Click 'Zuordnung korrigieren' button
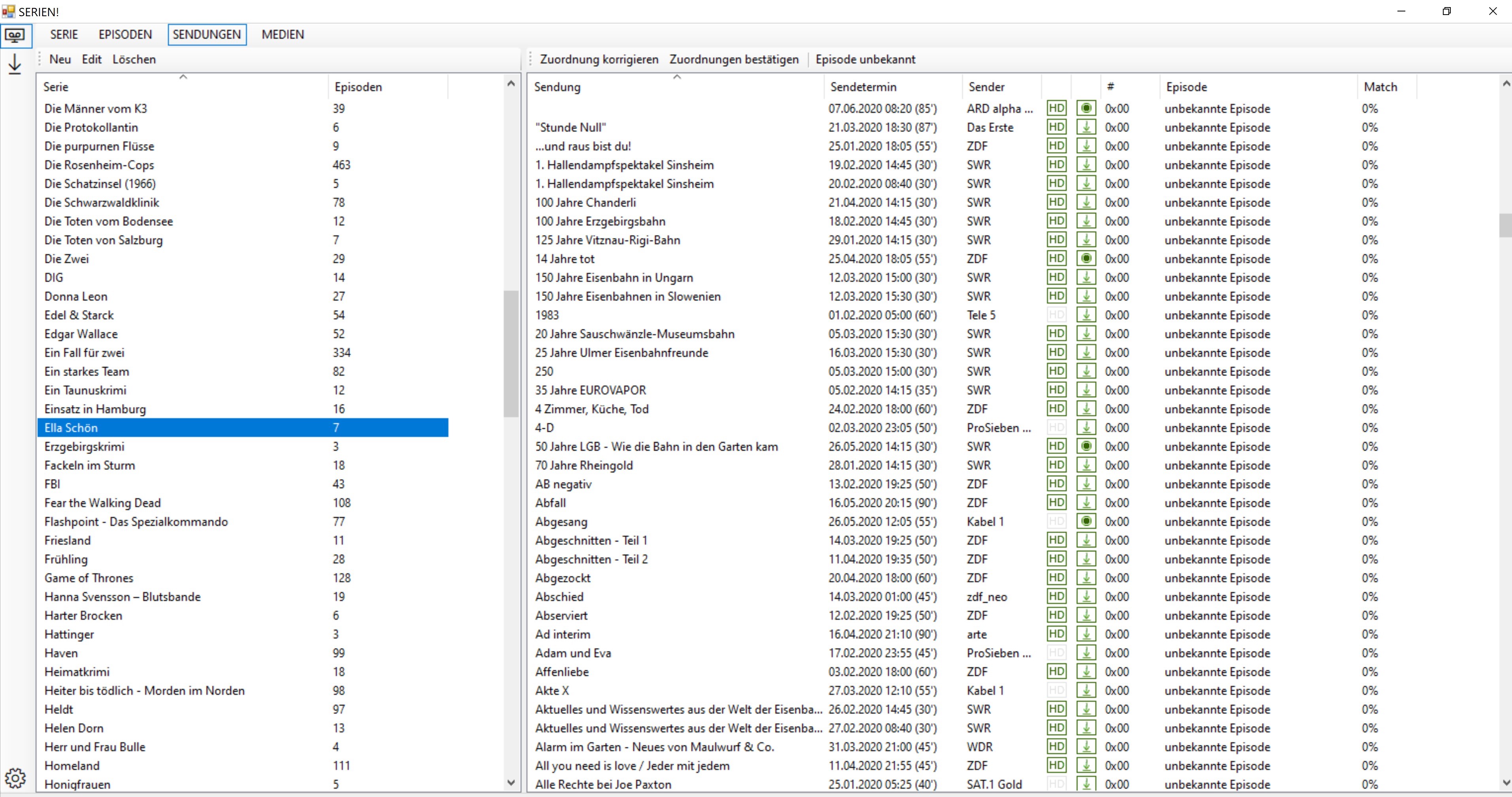The image size is (1512, 797). click(x=599, y=59)
